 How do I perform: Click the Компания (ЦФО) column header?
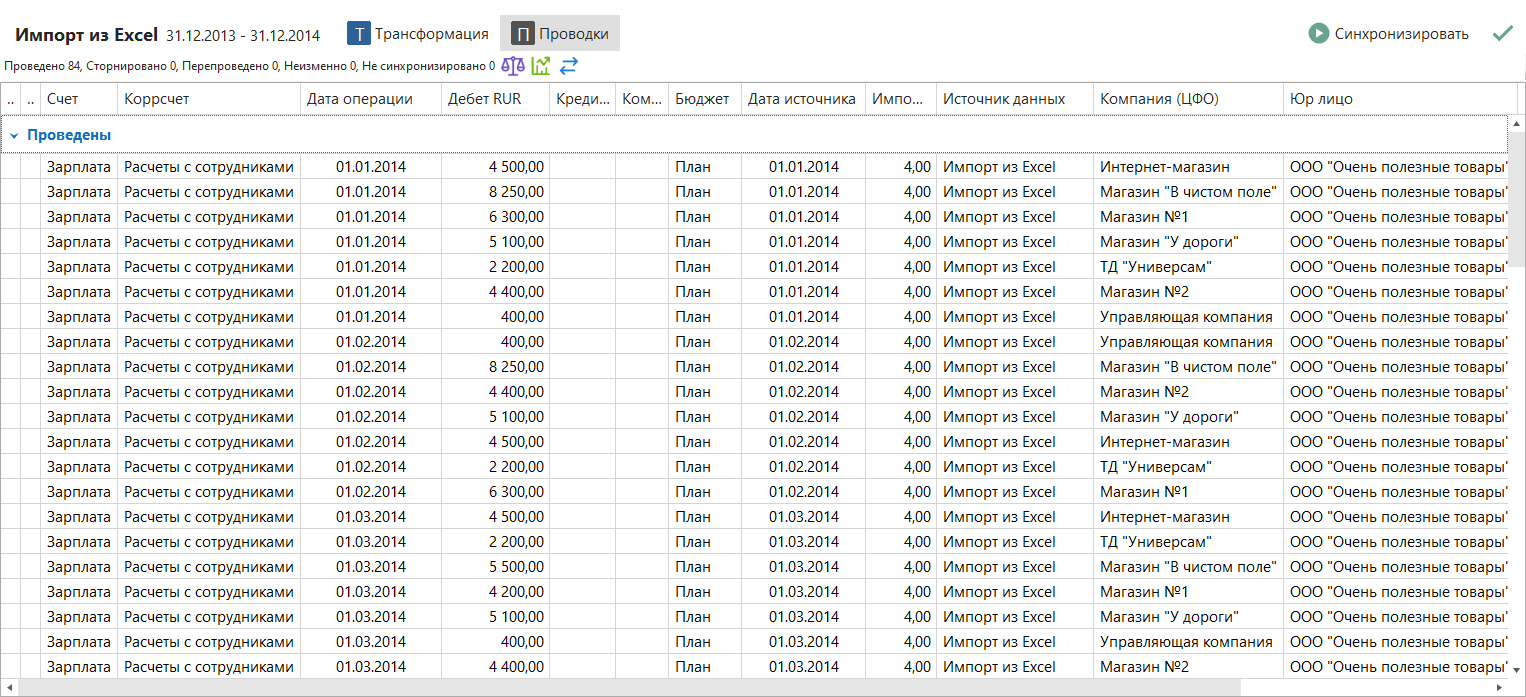click(x=1158, y=99)
